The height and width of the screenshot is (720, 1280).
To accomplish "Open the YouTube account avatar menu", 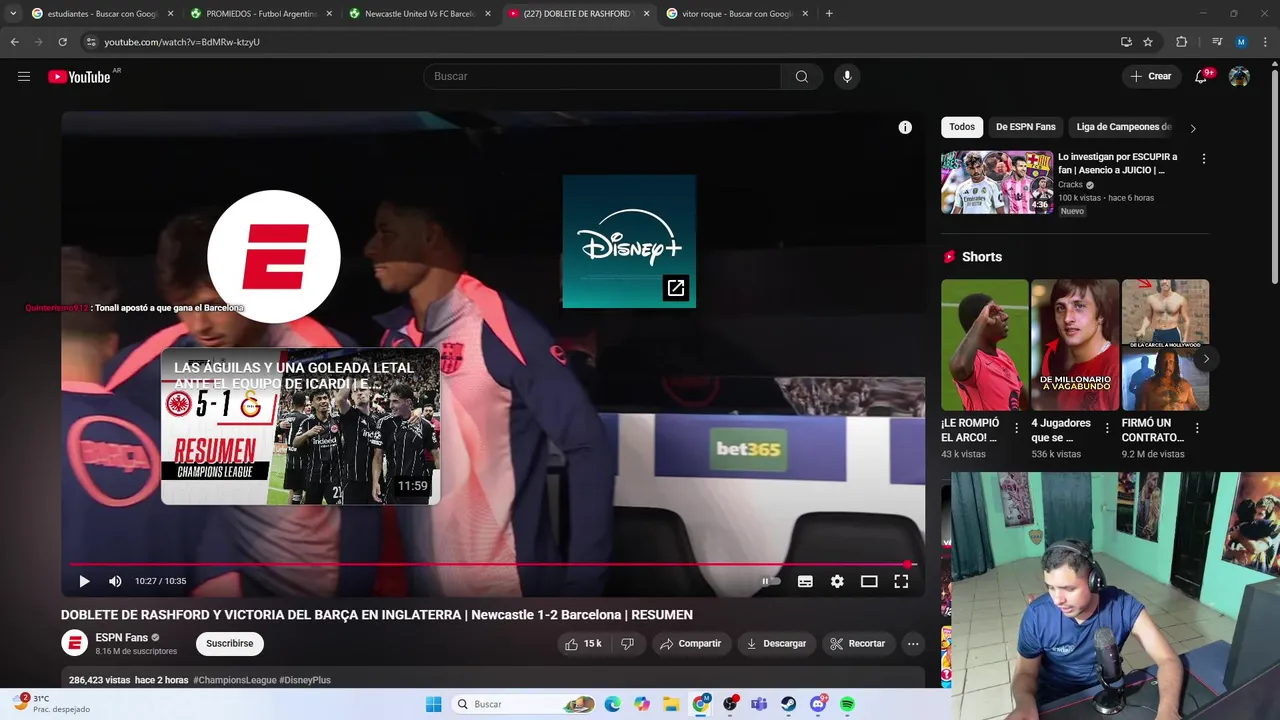I will coord(1239,77).
